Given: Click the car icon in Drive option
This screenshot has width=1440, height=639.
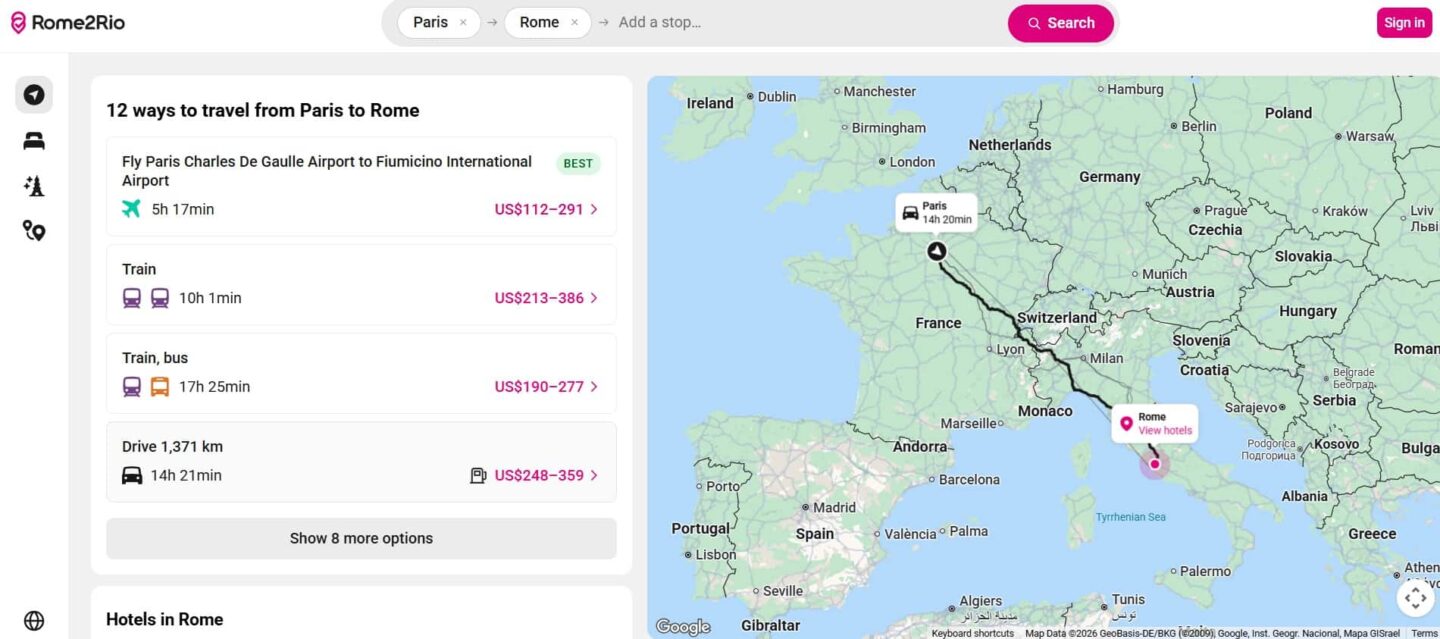Looking at the screenshot, I should (132, 475).
